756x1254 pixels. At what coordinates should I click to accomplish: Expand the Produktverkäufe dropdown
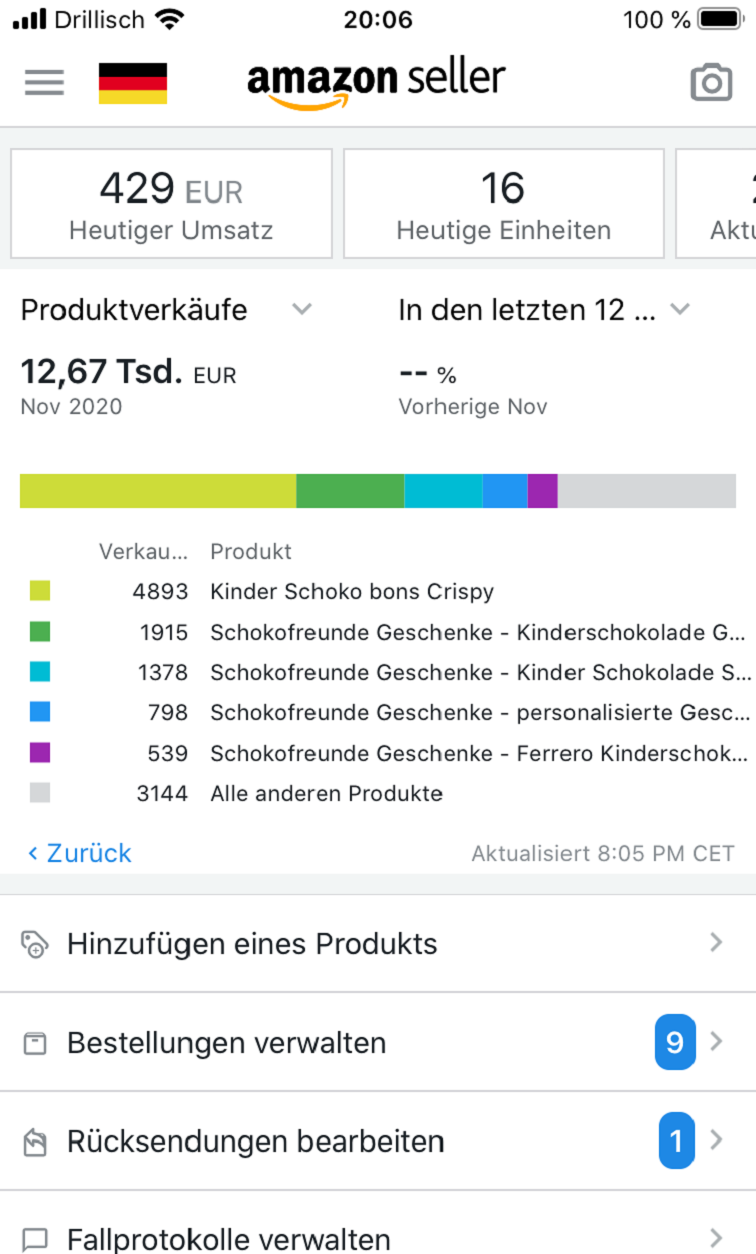pos(301,310)
